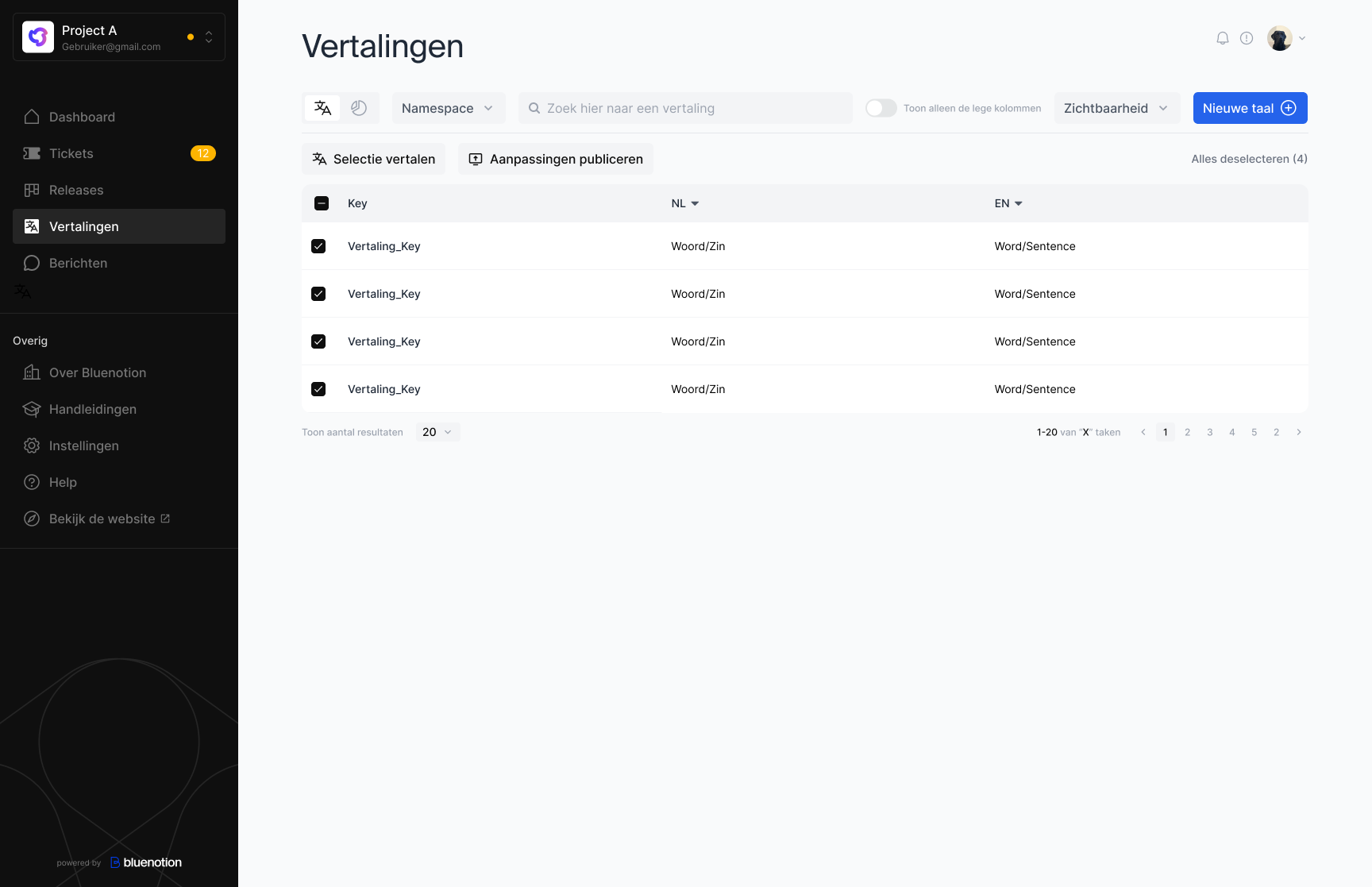Open the user profile avatar
Image resolution: width=1372 pixels, height=887 pixels.
1280,38
